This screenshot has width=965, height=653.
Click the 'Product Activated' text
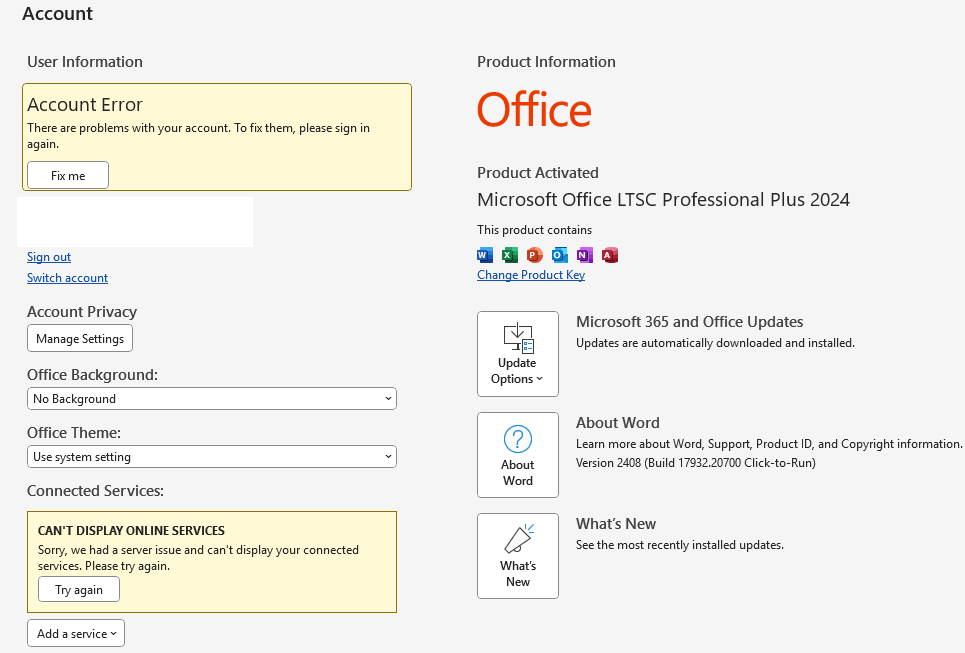click(x=538, y=173)
